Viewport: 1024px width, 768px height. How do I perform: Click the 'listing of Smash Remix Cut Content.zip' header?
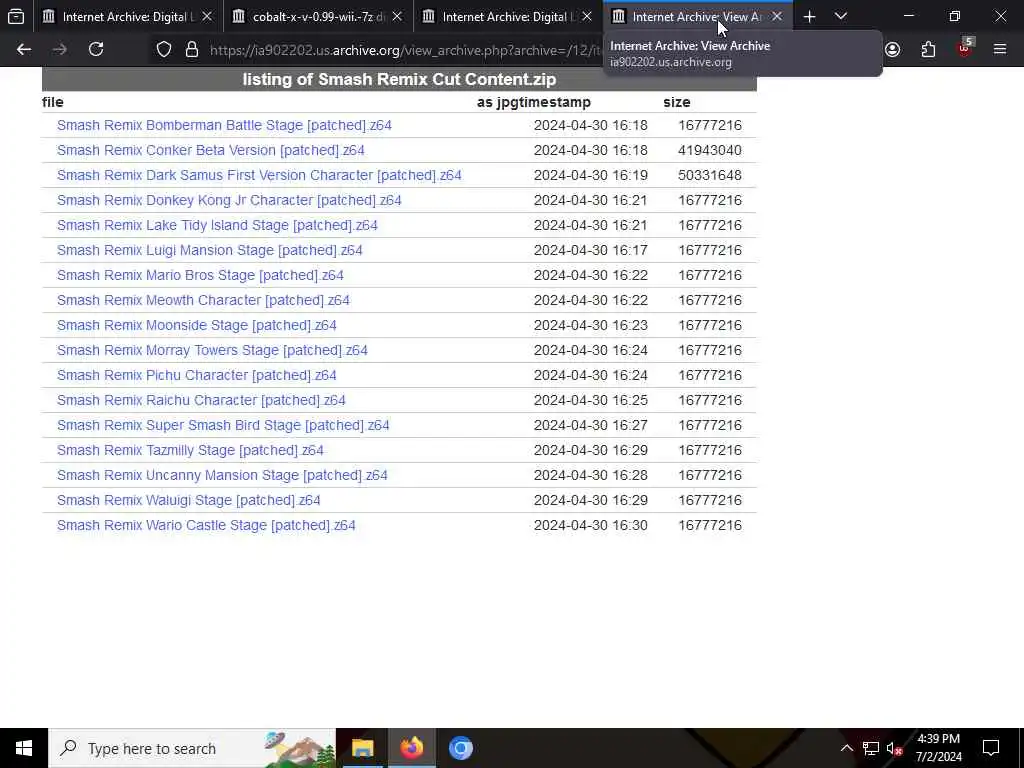click(x=399, y=79)
